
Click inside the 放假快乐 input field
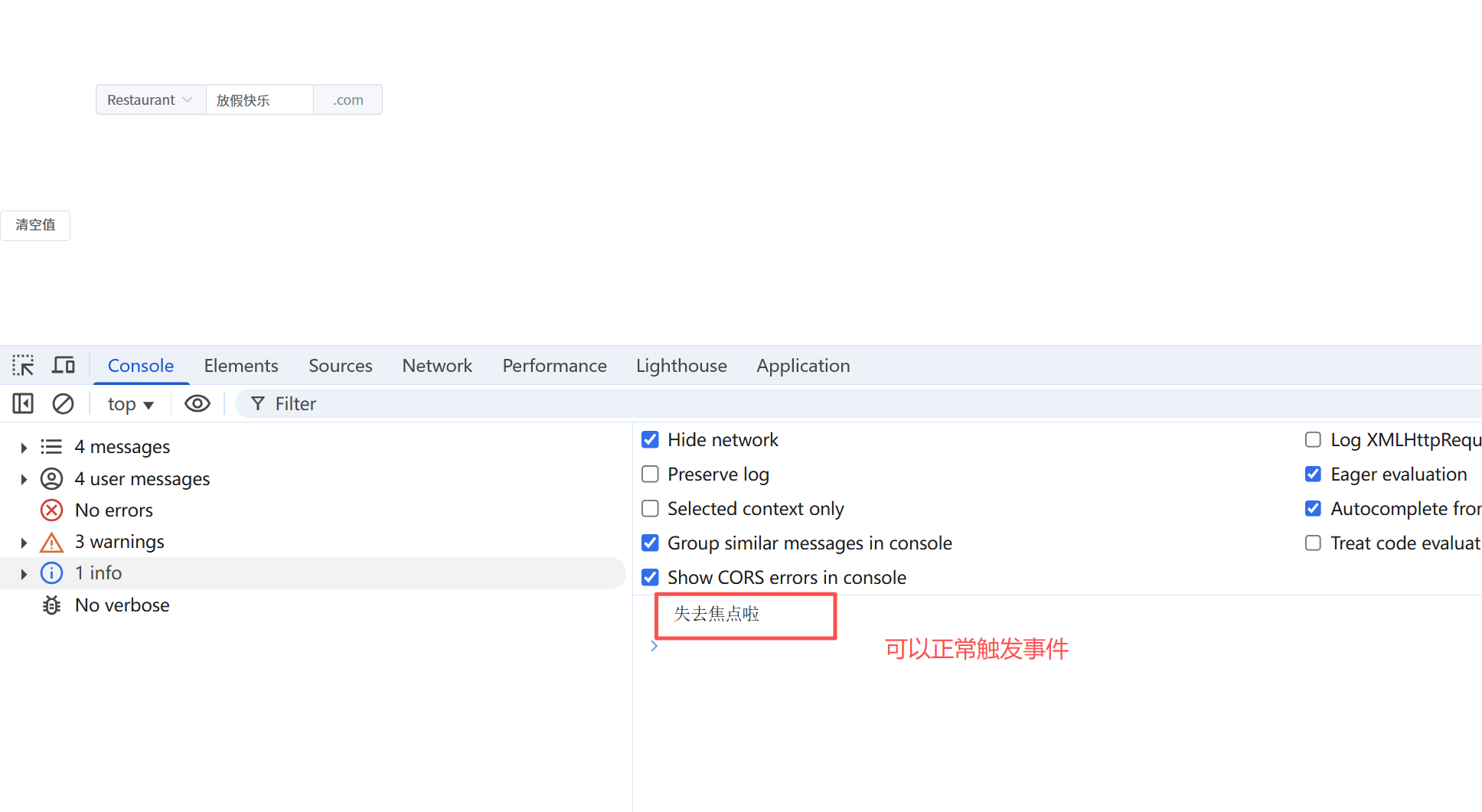[x=260, y=99]
